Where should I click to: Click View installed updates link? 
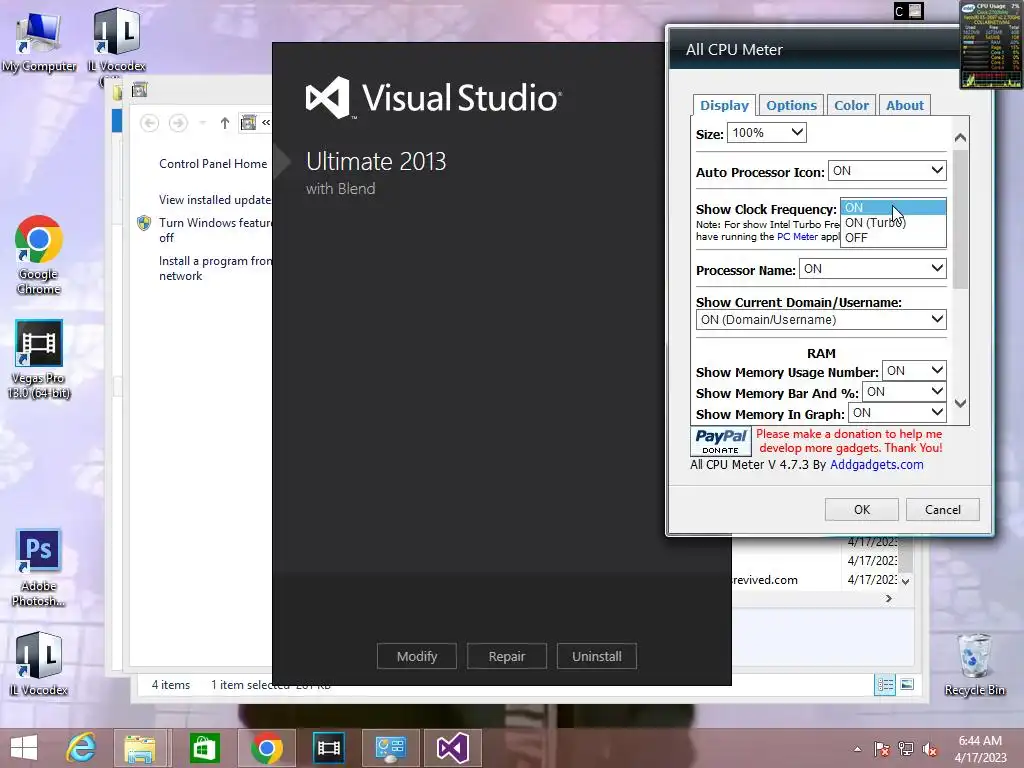[216, 200]
